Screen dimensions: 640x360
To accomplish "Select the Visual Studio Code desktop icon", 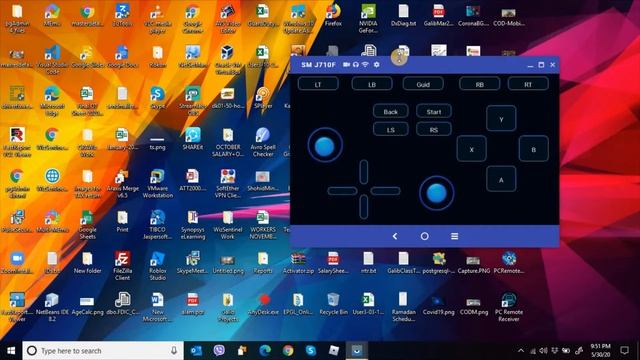I will click(52, 60).
